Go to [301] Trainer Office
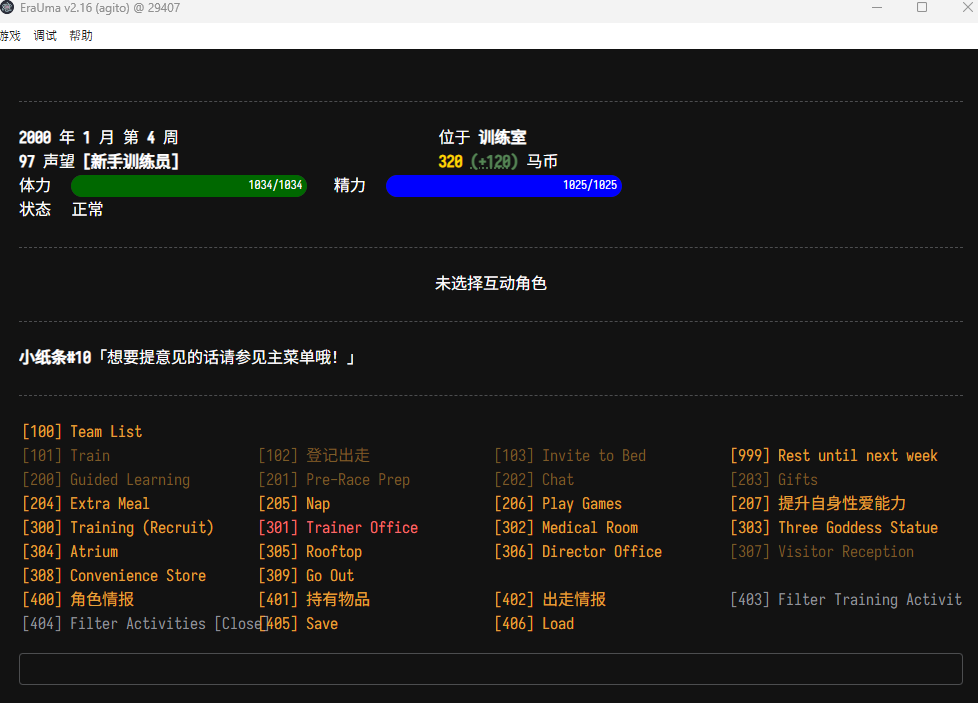The image size is (978, 703). tap(338, 528)
